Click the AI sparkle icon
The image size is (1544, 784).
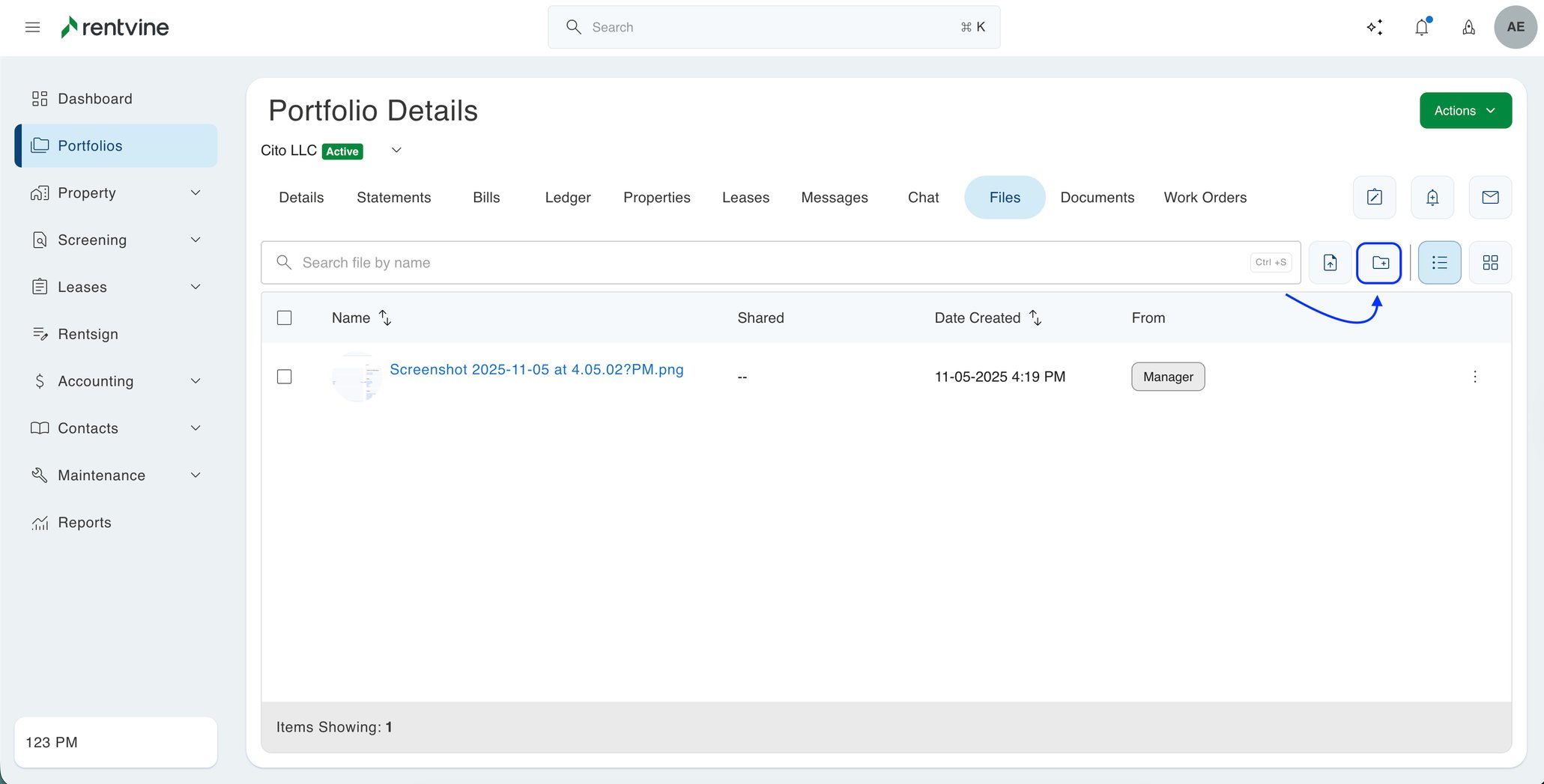click(x=1374, y=28)
